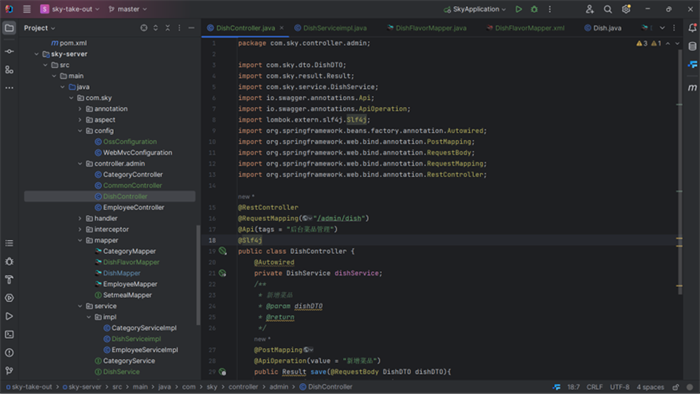Go to line via 18:7 position

click(573, 387)
